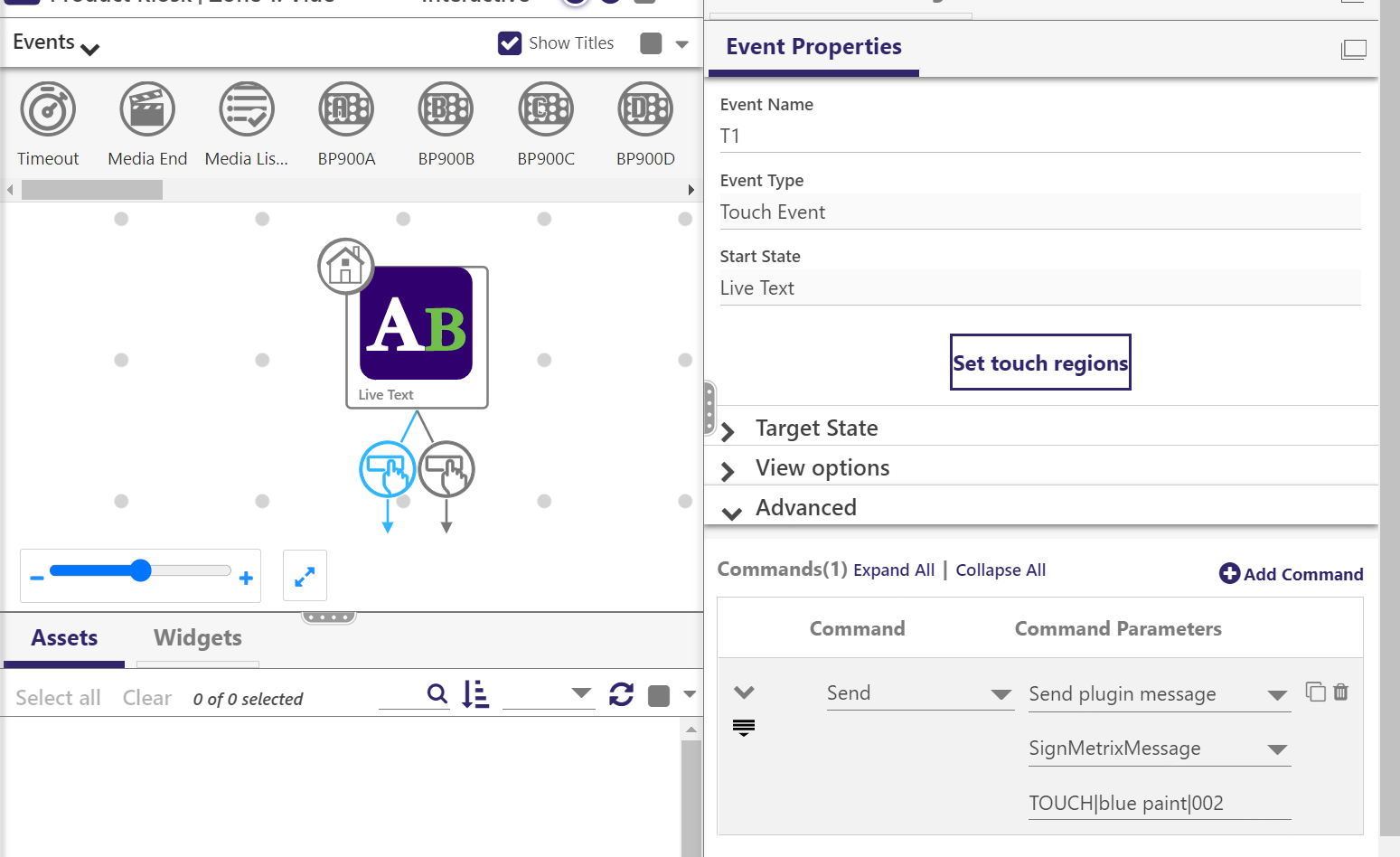
Task: Click the zoom slider handle
Action: [x=140, y=570]
